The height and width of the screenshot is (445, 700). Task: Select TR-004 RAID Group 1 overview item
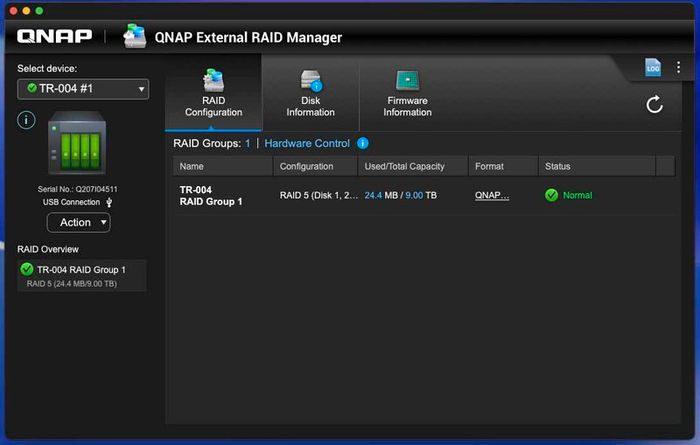click(82, 275)
